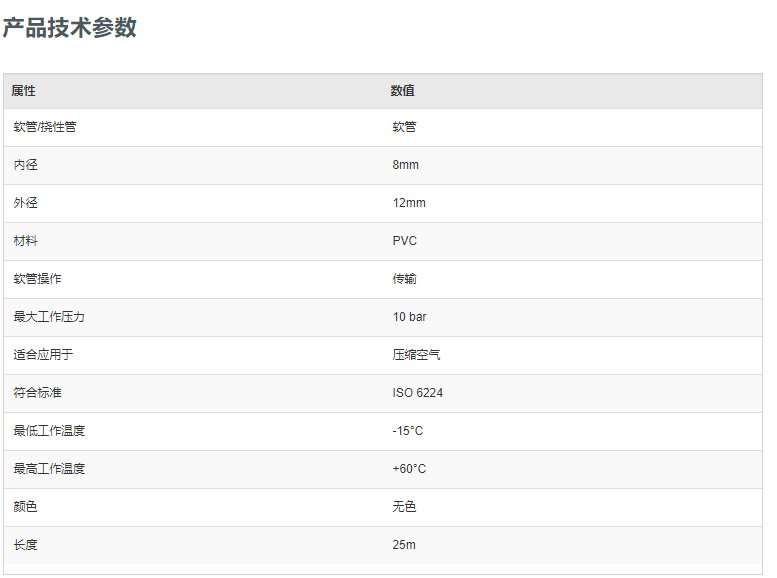
Task: Click the 产品技术参数 heading
Action: (x=69, y=27)
